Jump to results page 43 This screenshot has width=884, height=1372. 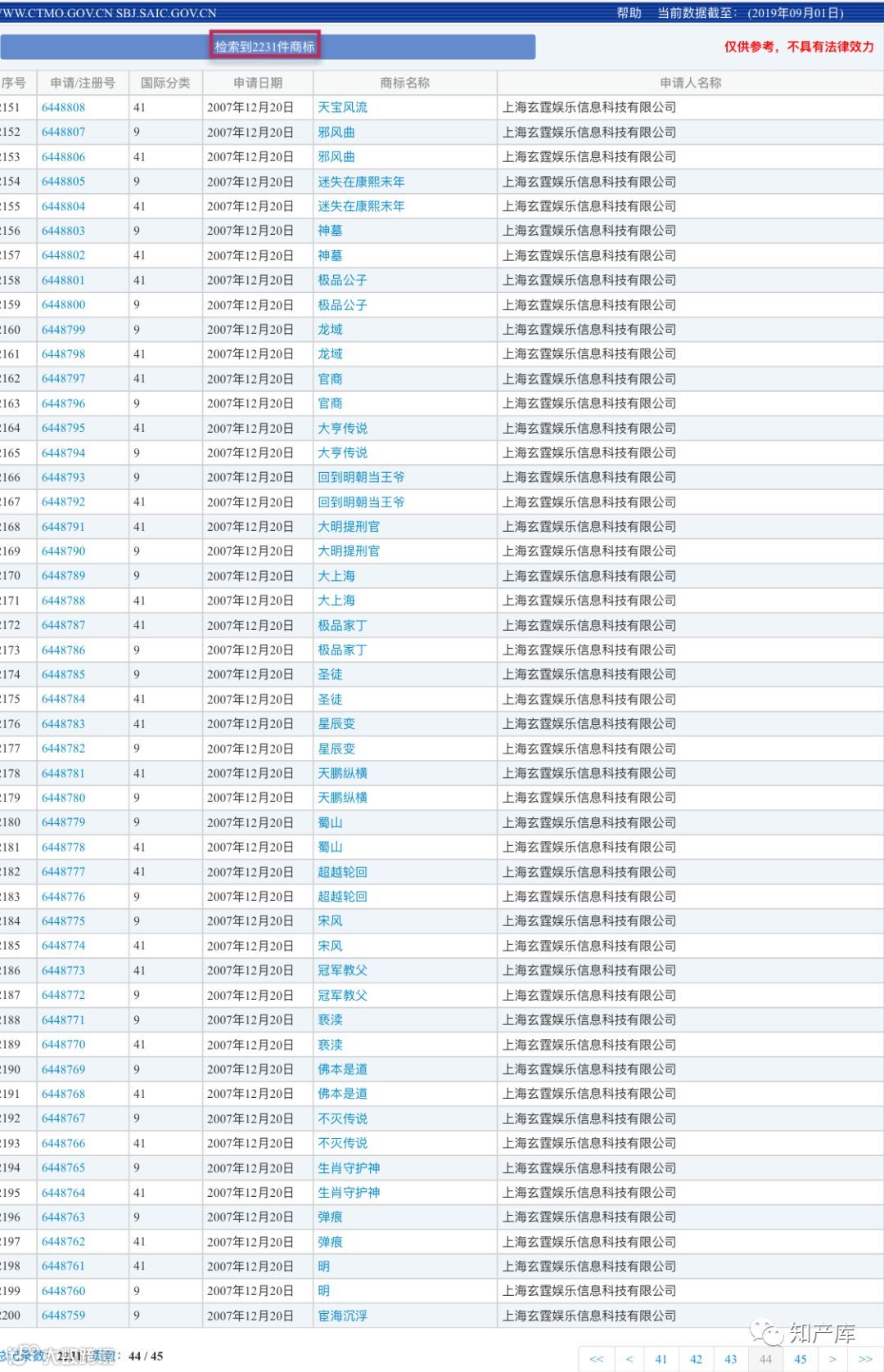pyautogui.click(x=731, y=1359)
